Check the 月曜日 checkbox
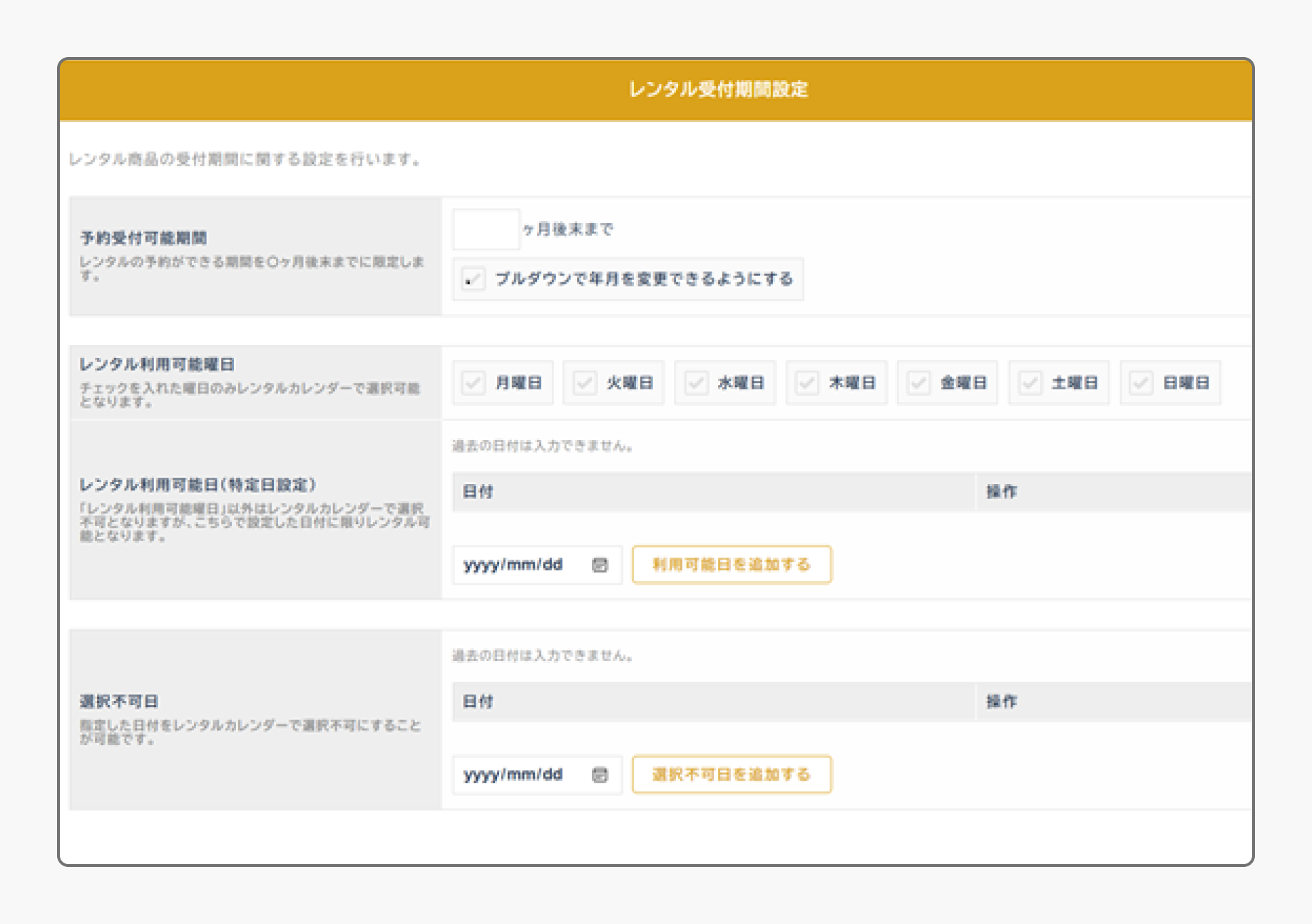This screenshot has height=924, width=1312. 473,383
